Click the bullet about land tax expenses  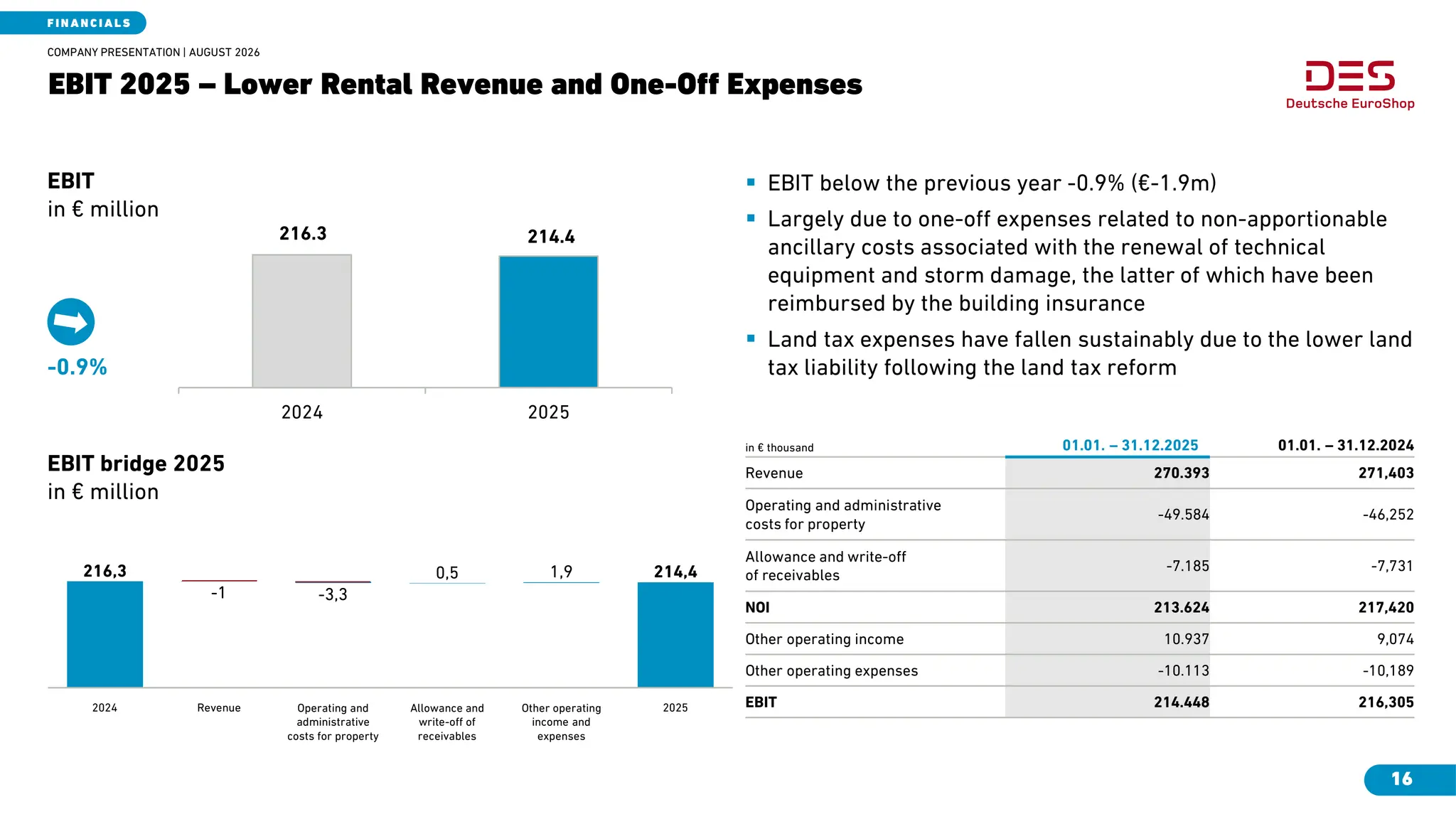[x=1090, y=353]
